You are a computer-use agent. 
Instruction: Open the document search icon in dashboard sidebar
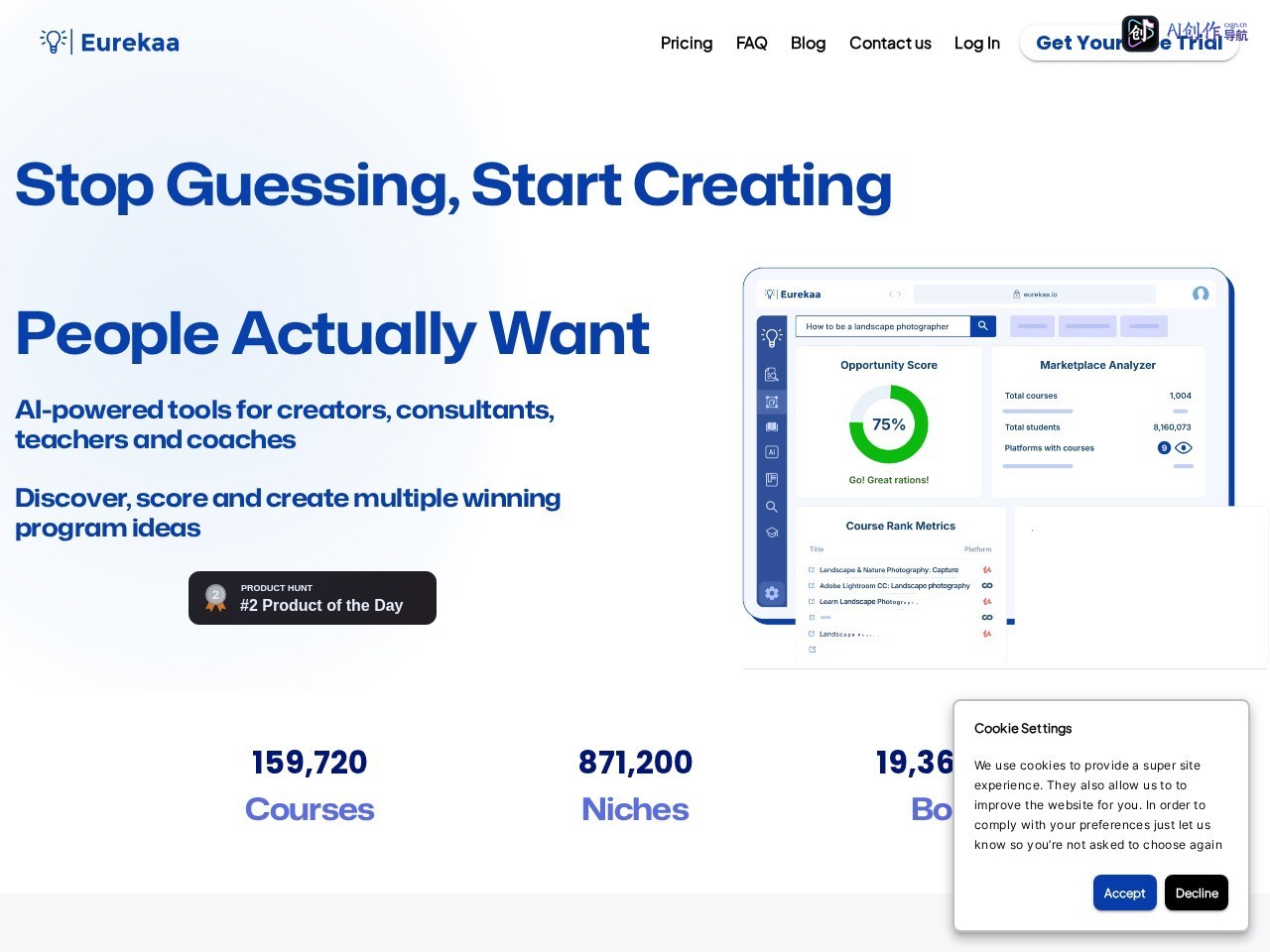(771, 375)
